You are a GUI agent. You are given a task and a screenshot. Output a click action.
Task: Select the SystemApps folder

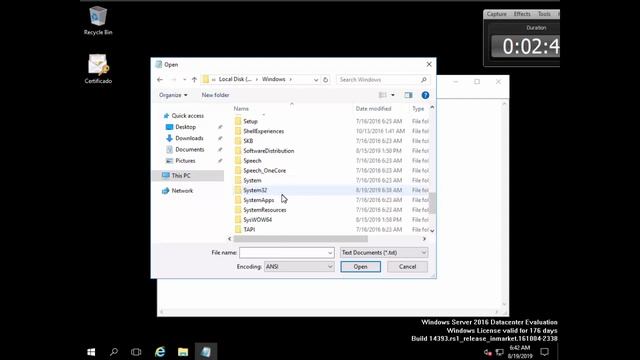click(259, 200)
